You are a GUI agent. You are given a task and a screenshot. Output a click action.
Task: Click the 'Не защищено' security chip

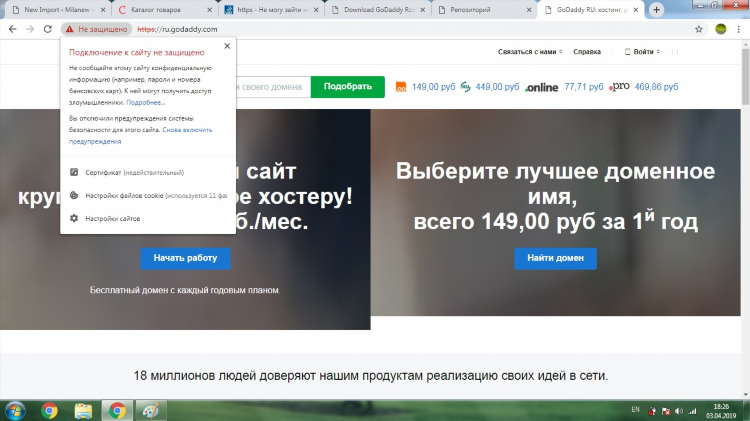point(97,29)
